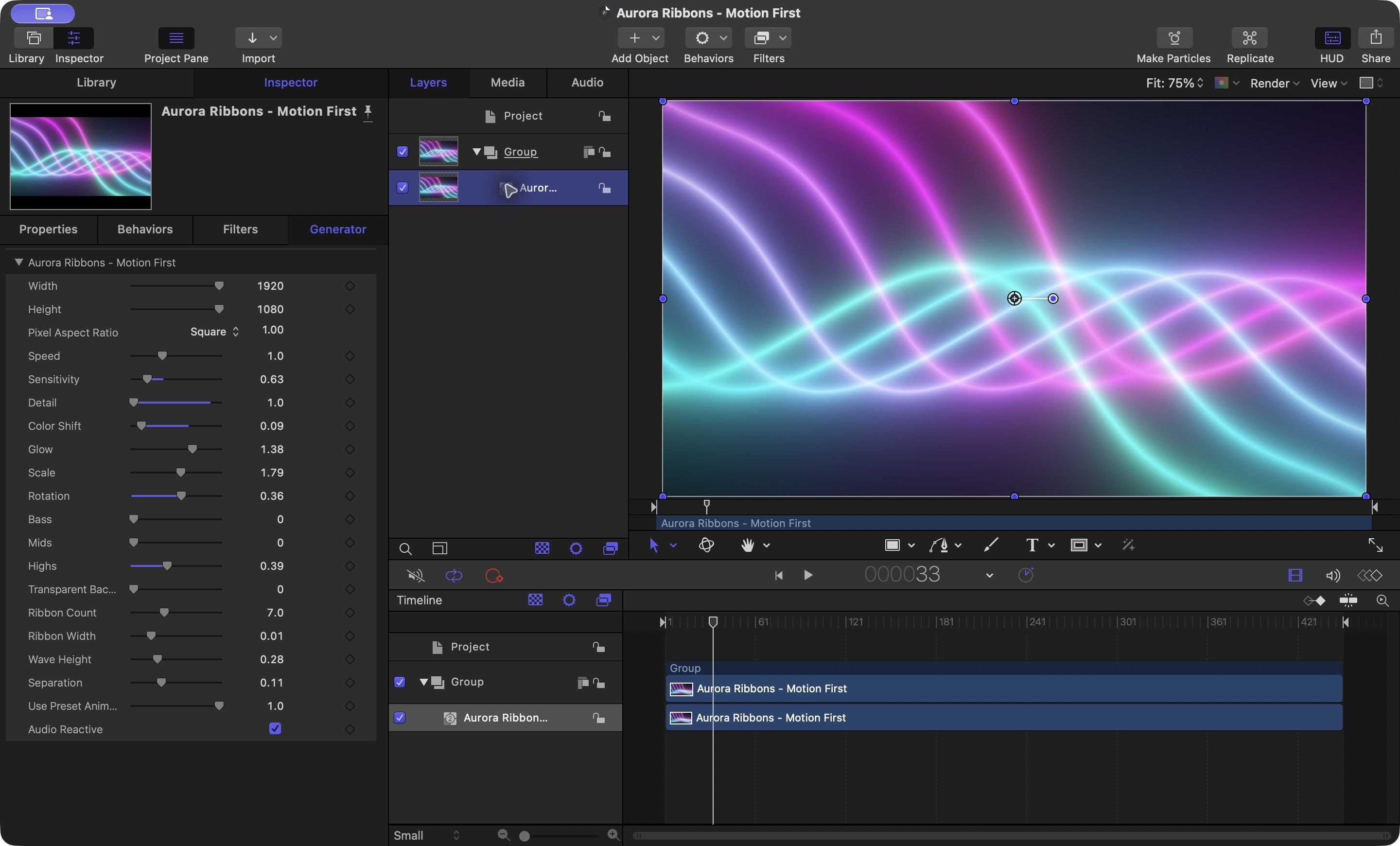Select the Pan hand tool
Screen dimensions: 1400x846
tap(748, 545)
